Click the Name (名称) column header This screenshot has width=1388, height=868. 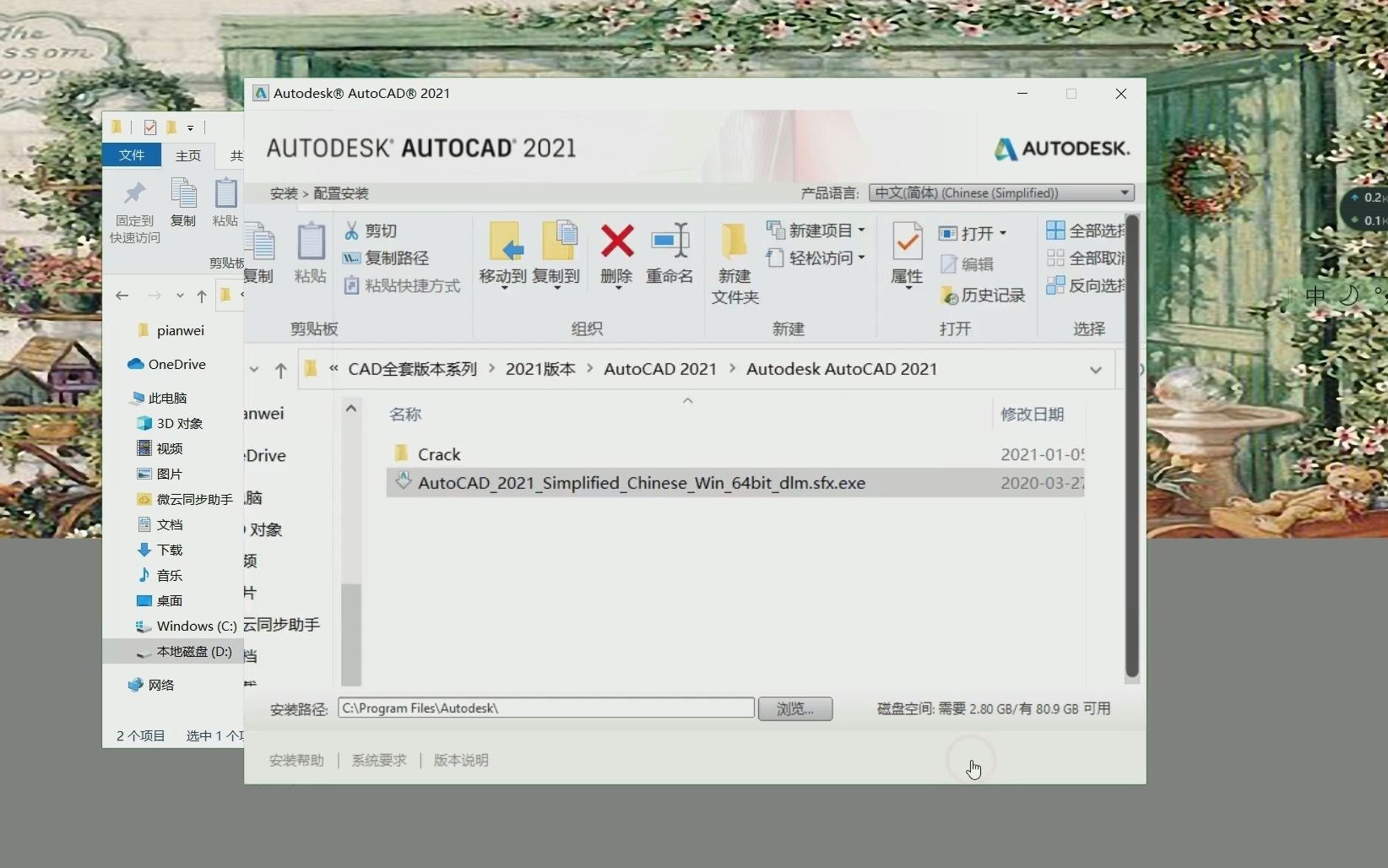(x=405, y=415)
